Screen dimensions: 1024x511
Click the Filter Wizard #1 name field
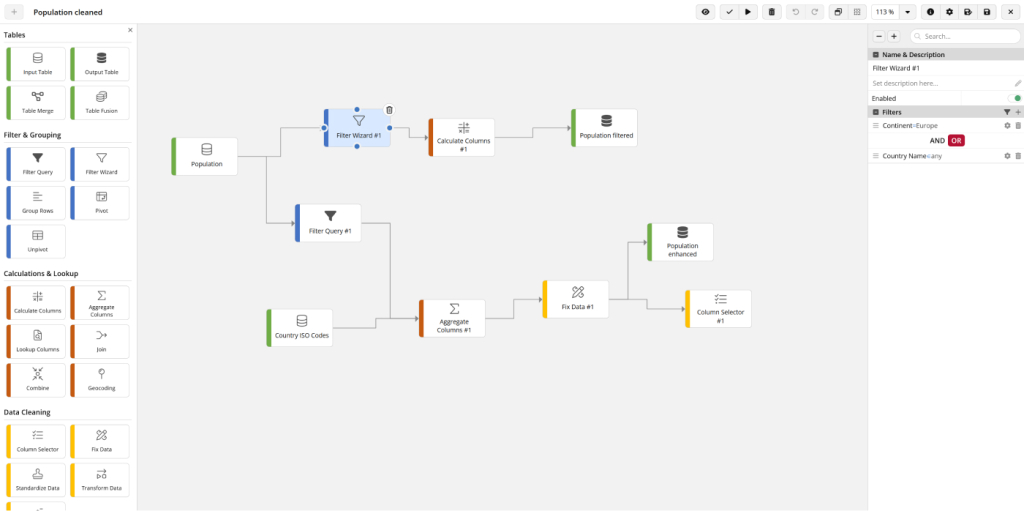coord(946,68)
